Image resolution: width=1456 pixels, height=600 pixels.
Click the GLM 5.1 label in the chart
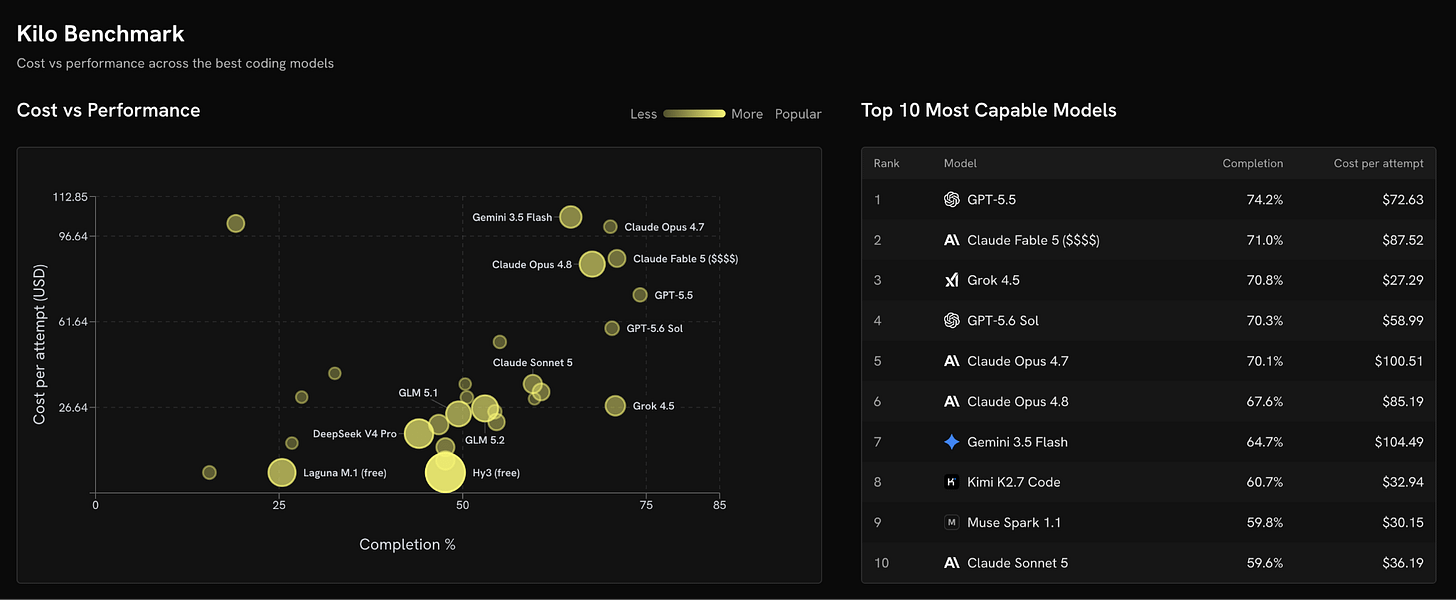(x=418, y=393)
